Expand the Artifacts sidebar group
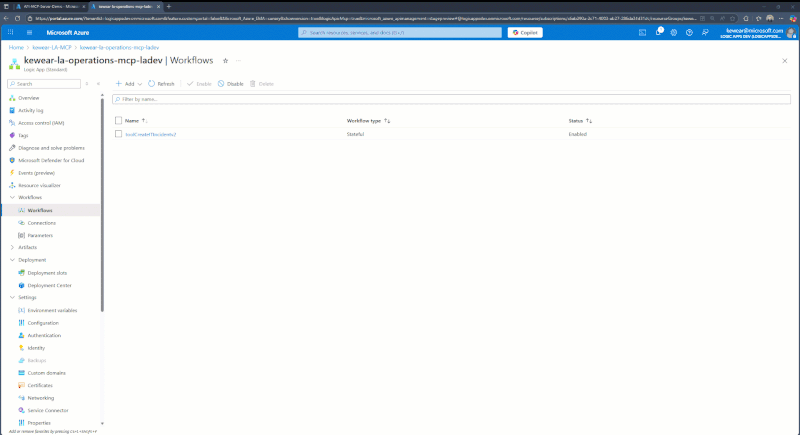 (12, 247)
